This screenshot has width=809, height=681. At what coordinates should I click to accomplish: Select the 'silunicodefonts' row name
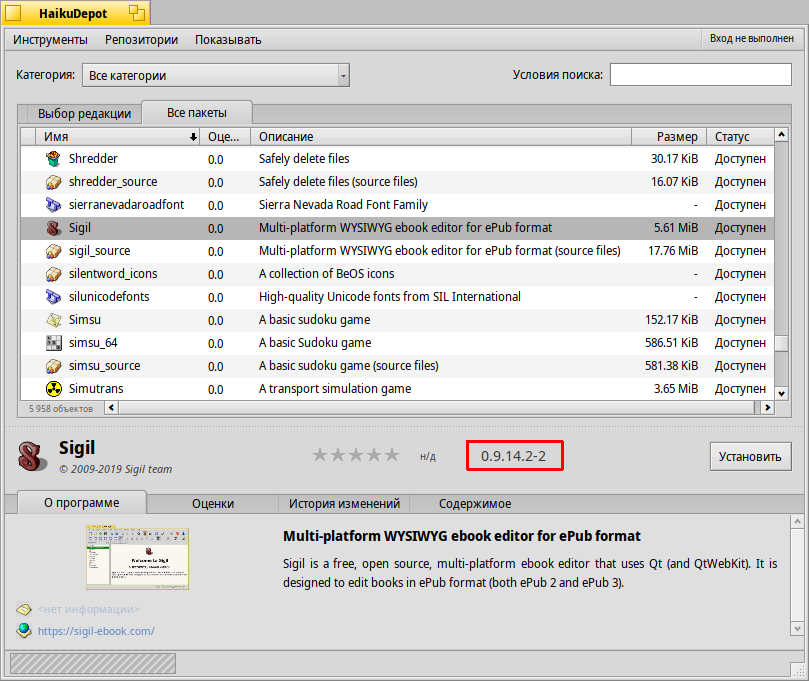point(109,297)
